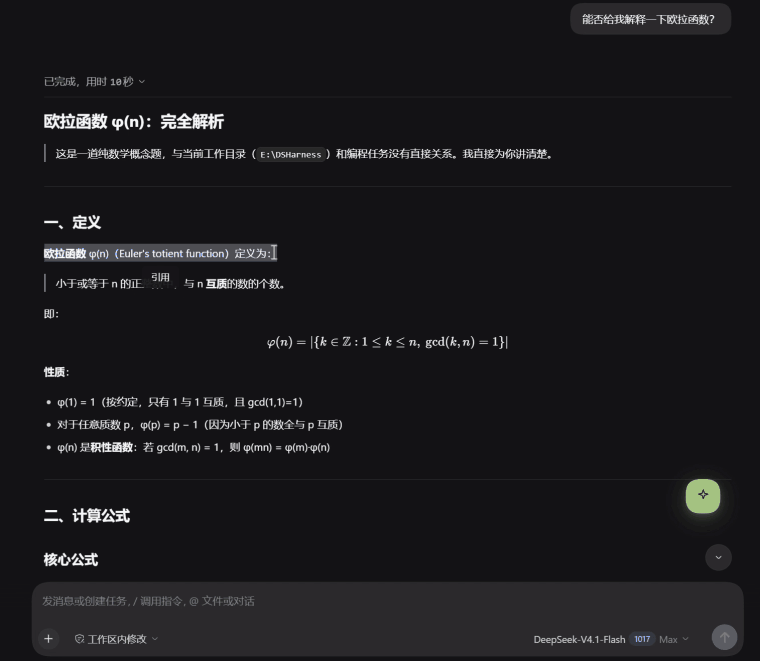Click the green sparkle floating button

(702, 495)
